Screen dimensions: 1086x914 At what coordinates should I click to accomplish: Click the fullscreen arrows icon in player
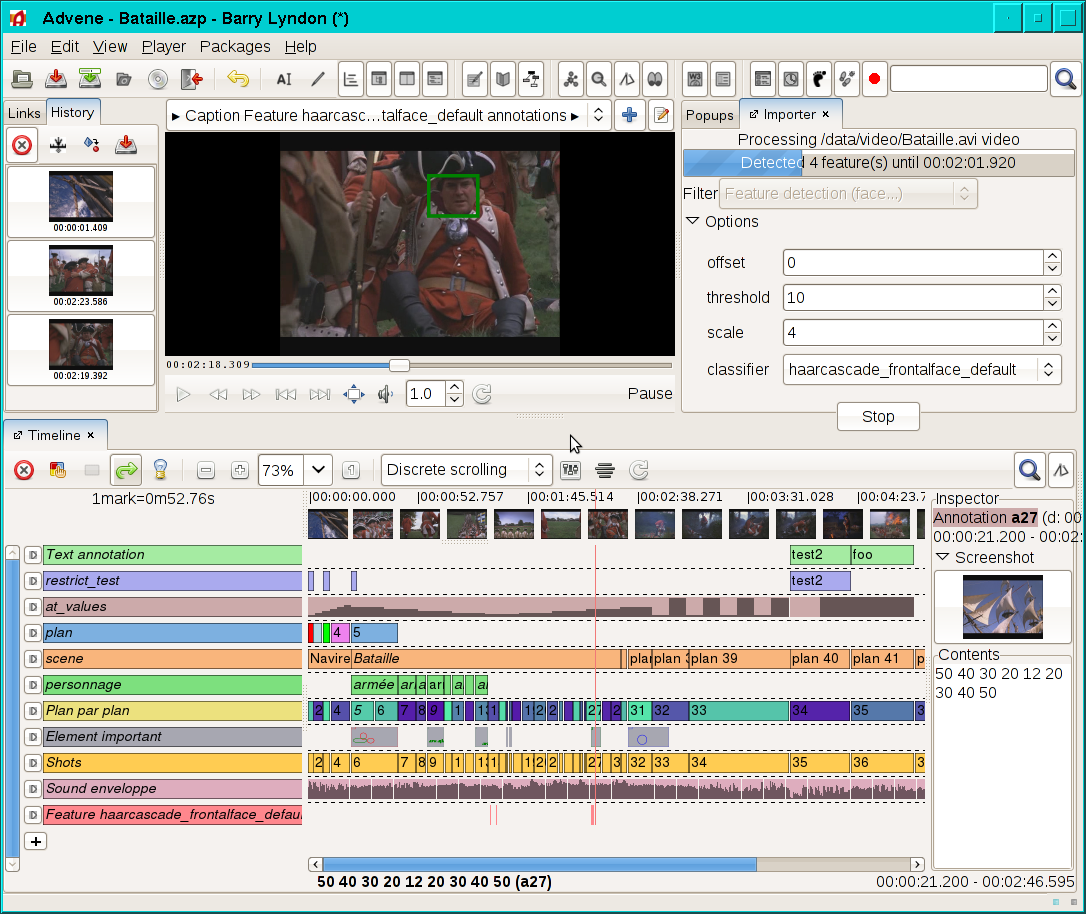[354, 394]
